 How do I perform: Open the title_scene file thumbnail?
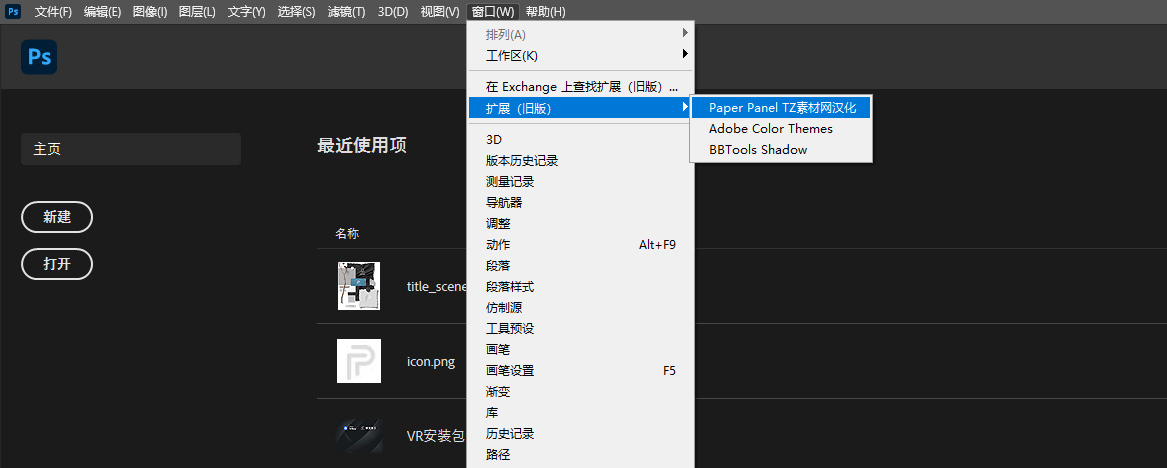click(x=359, y=286)
